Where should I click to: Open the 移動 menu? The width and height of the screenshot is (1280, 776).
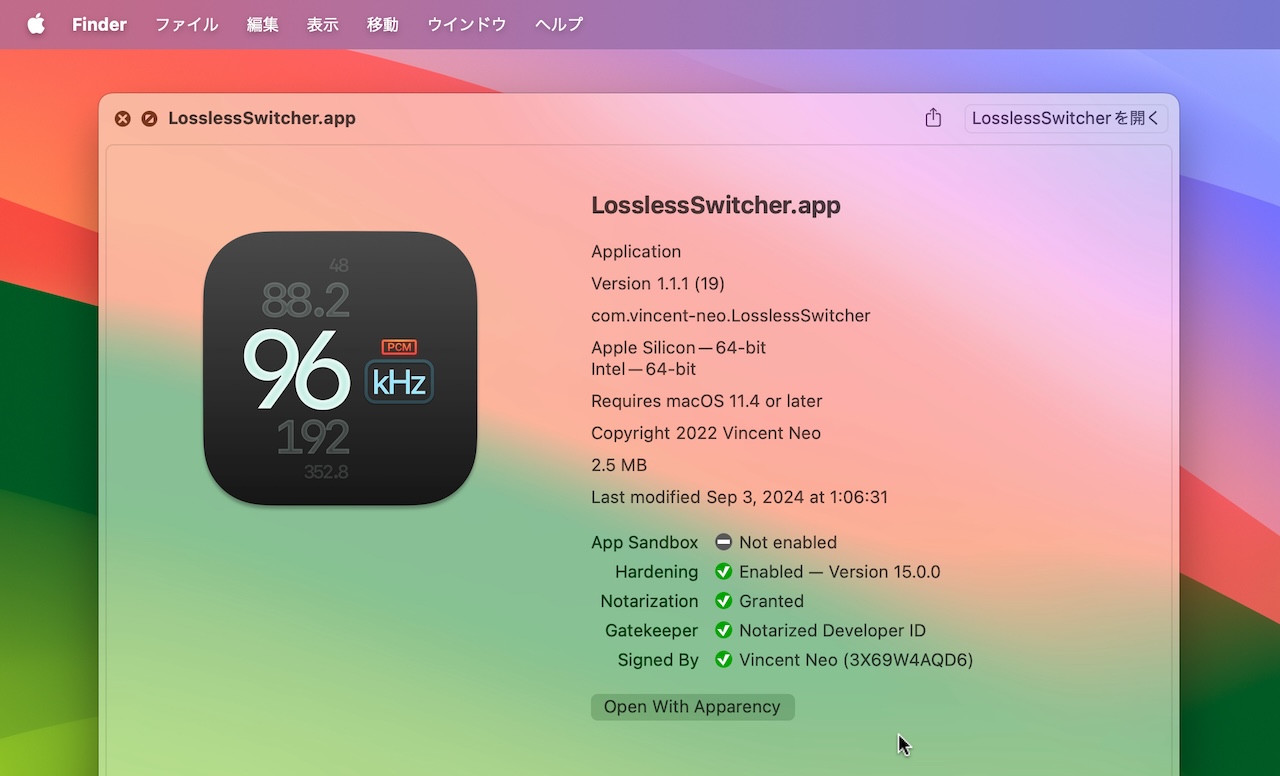(383, 24)
